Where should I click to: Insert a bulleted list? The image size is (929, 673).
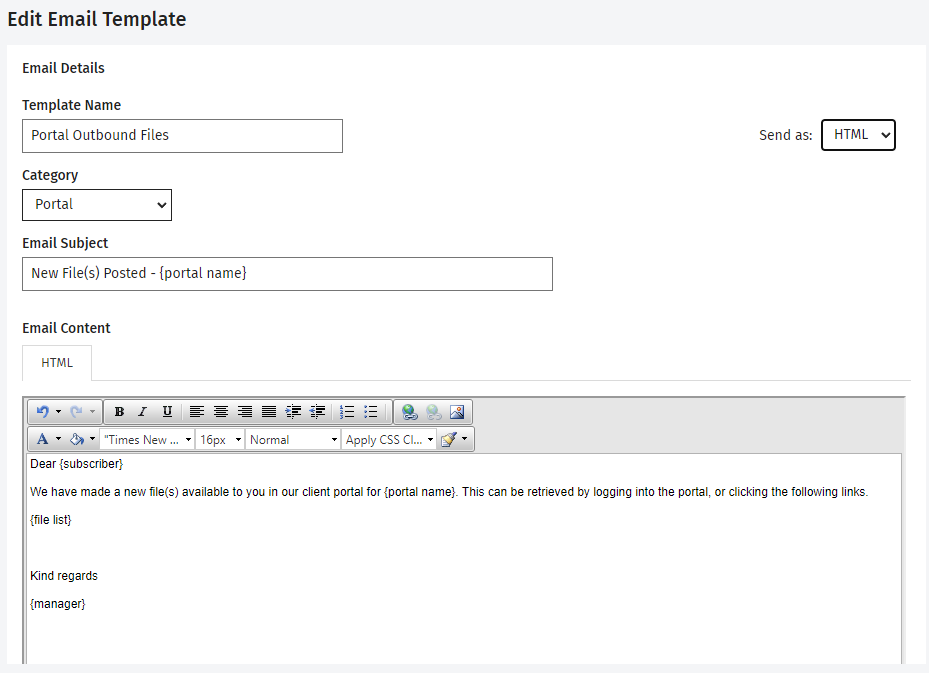pyautogui.click(x=371, y=412)
